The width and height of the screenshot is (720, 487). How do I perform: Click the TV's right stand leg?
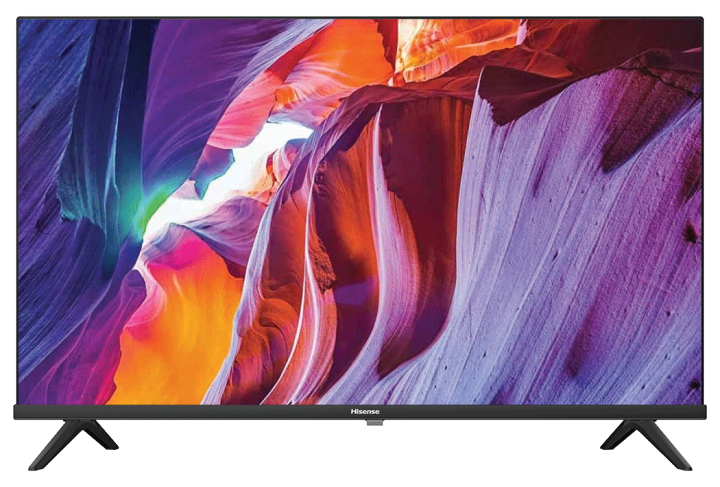click(x=645, y=444)
